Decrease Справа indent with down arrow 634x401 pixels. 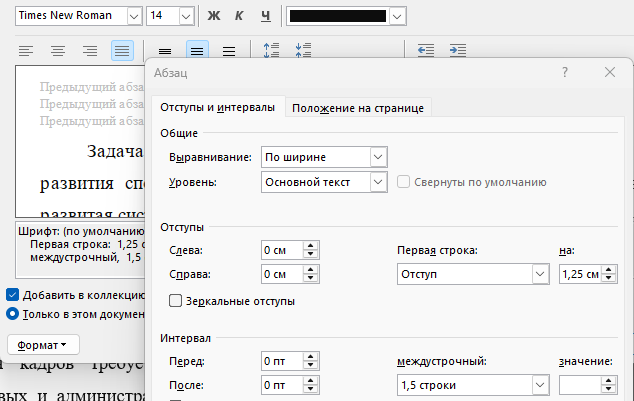[311, 279]
